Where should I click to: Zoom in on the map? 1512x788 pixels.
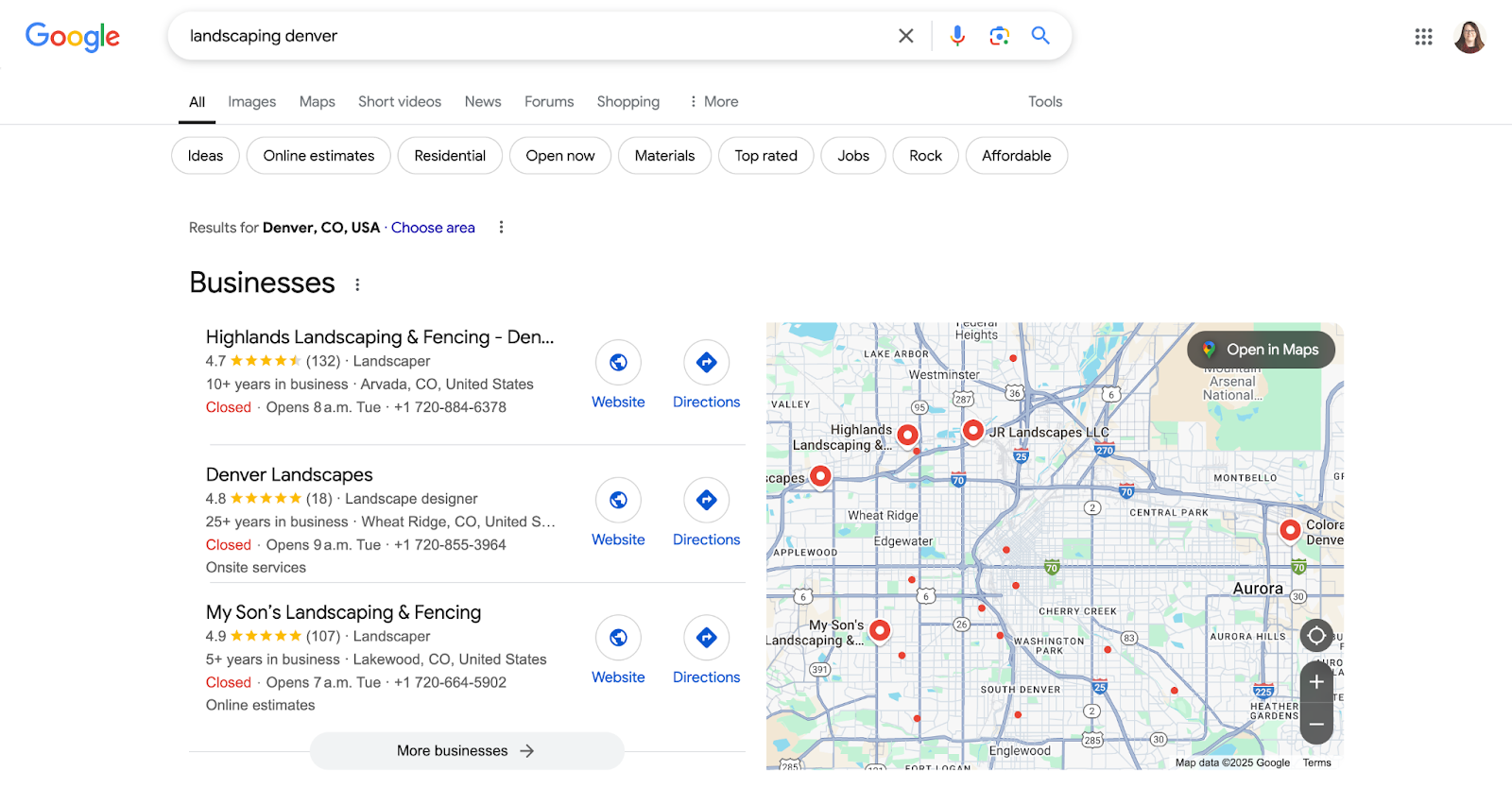pos(1316,682)
